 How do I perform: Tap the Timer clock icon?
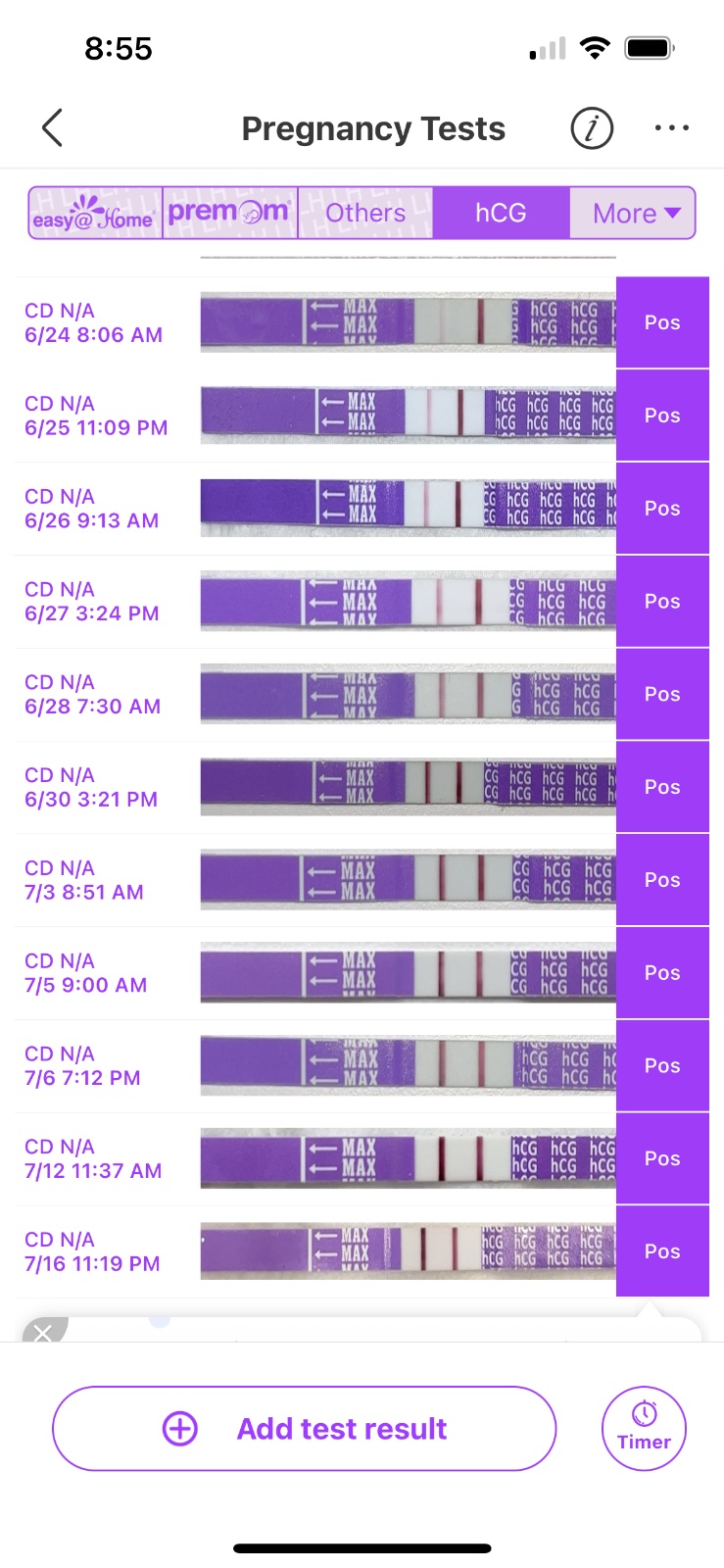[644, 1414]
